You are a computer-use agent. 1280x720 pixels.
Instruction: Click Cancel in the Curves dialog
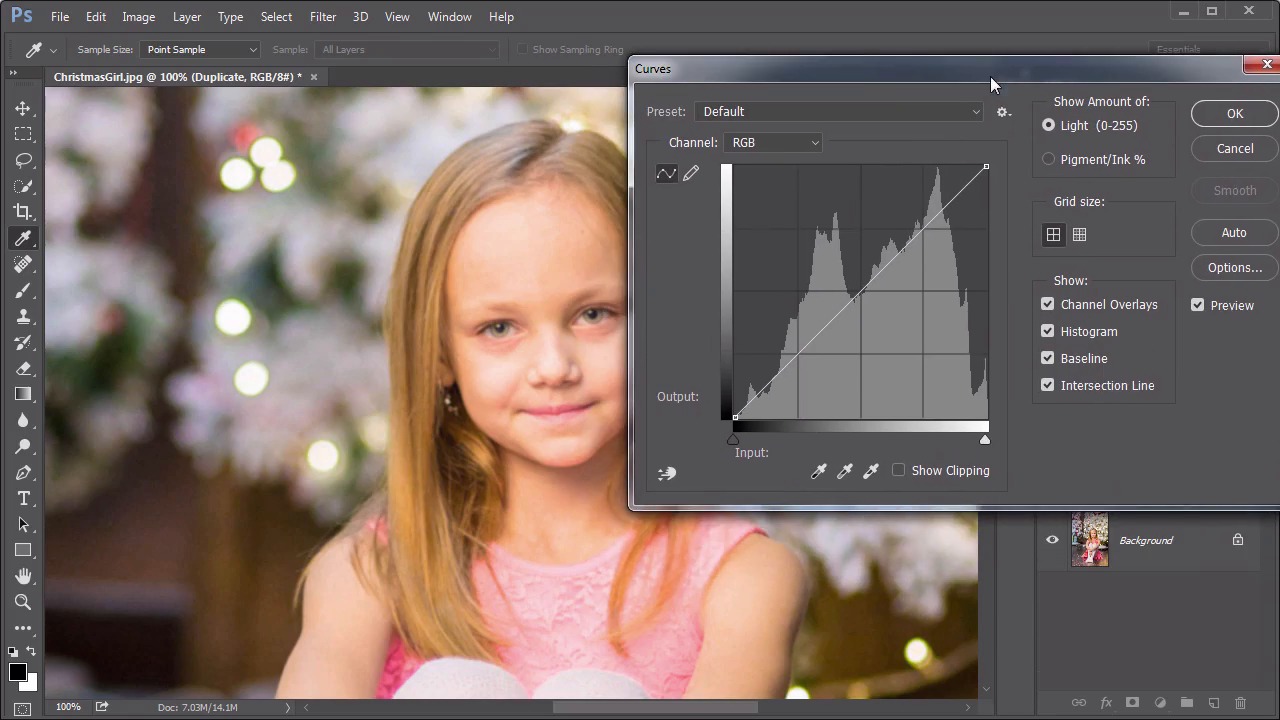pyautogui.click(x=1235, y=149)
